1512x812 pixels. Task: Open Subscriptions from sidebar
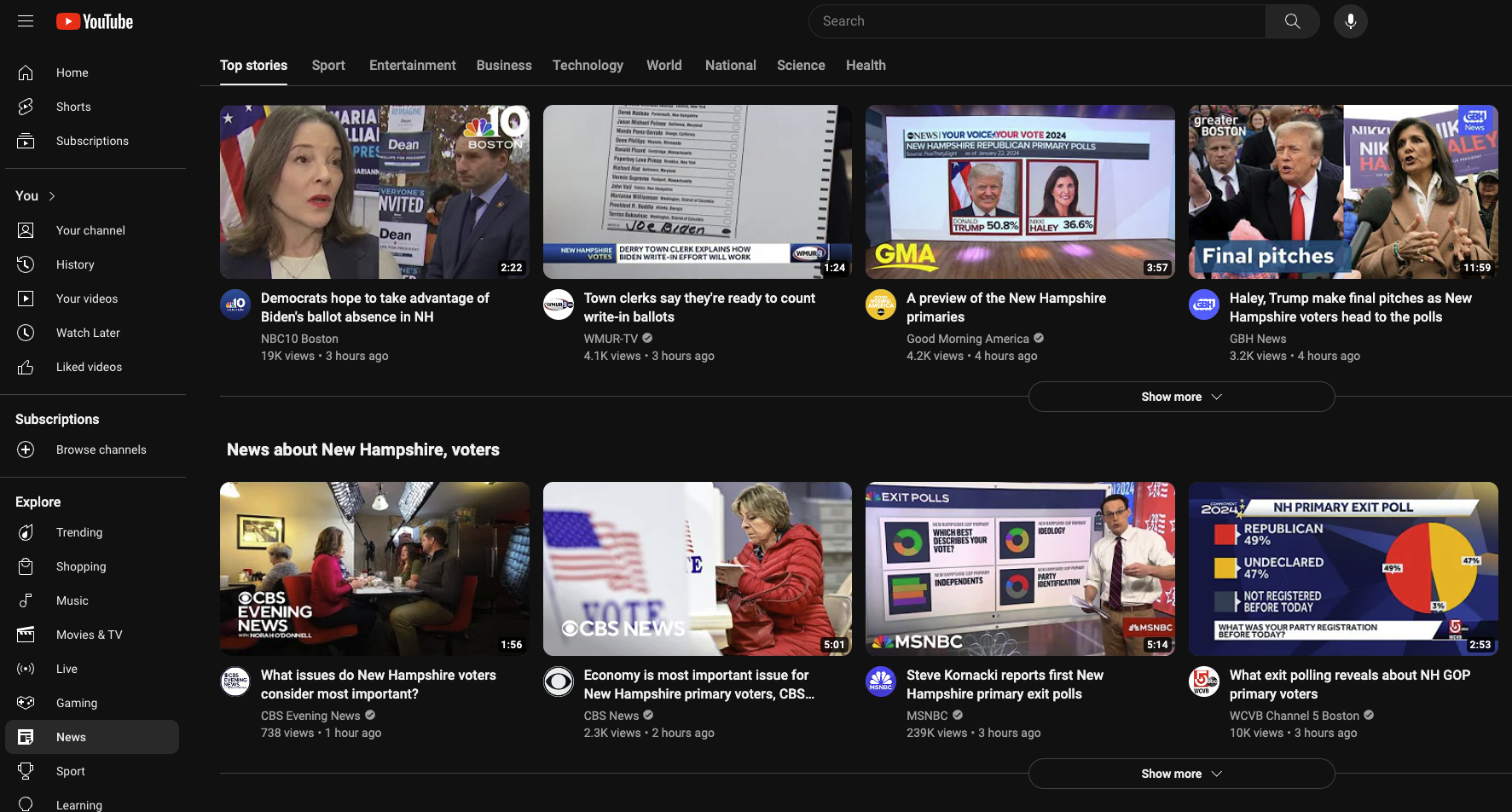(92, 141)
